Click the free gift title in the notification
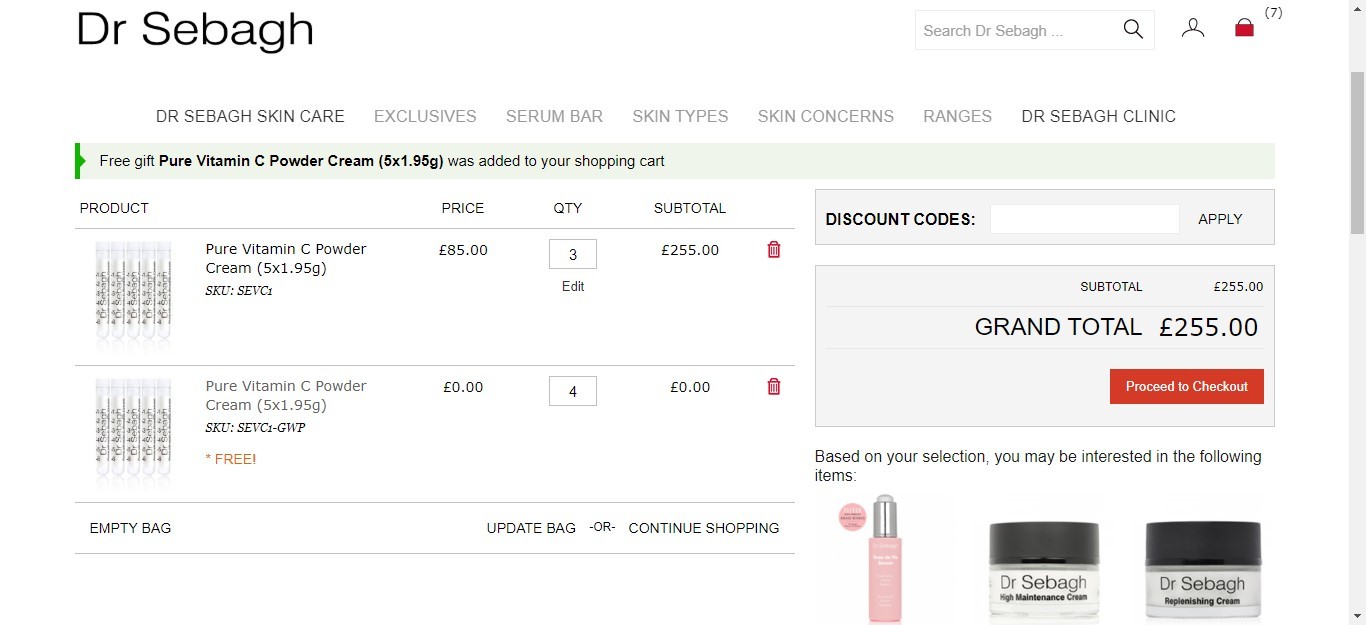 (301, 161)
